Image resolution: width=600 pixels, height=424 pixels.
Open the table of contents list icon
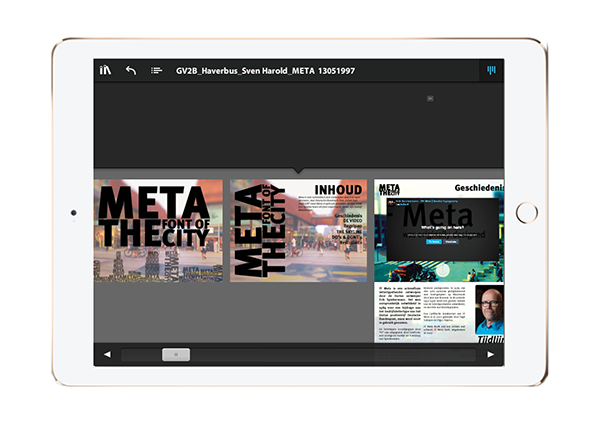tap(156, 70)
